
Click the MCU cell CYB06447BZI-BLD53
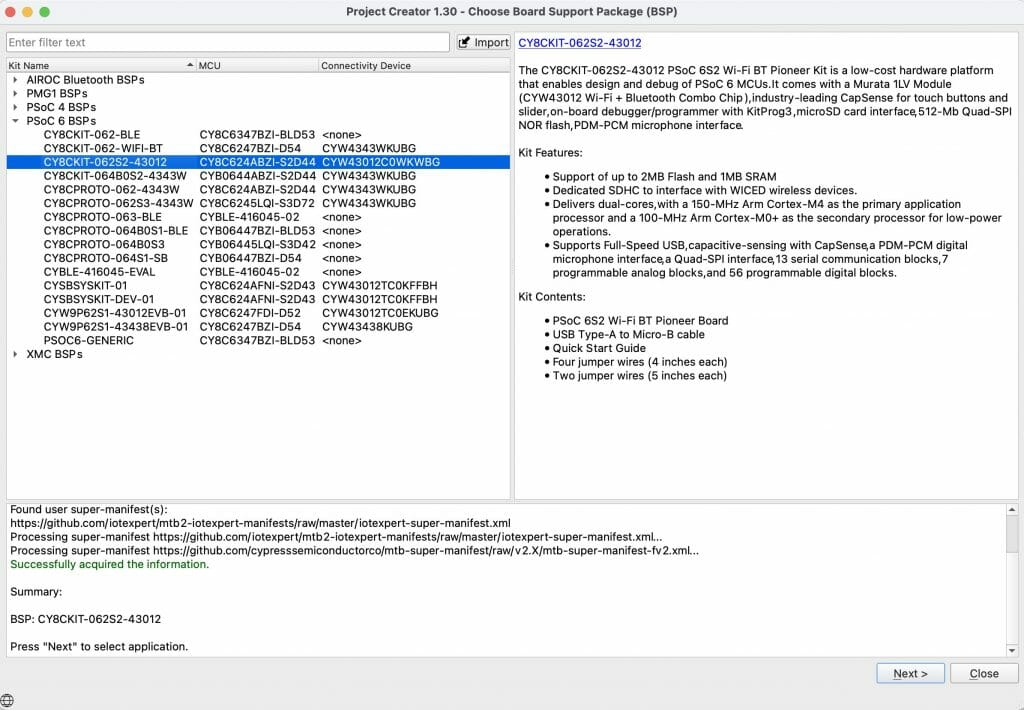pos(257,231)
